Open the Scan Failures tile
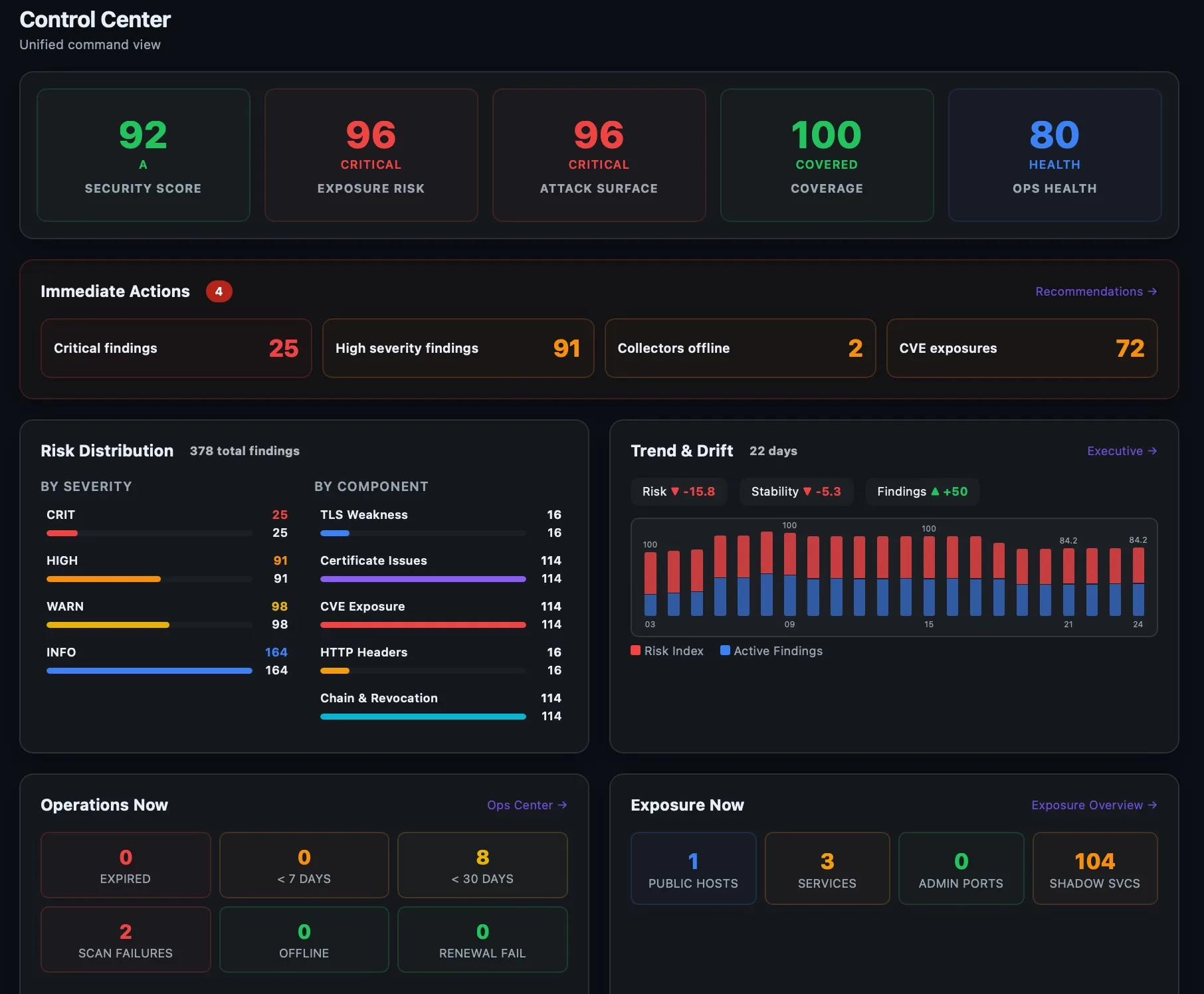 126,940
